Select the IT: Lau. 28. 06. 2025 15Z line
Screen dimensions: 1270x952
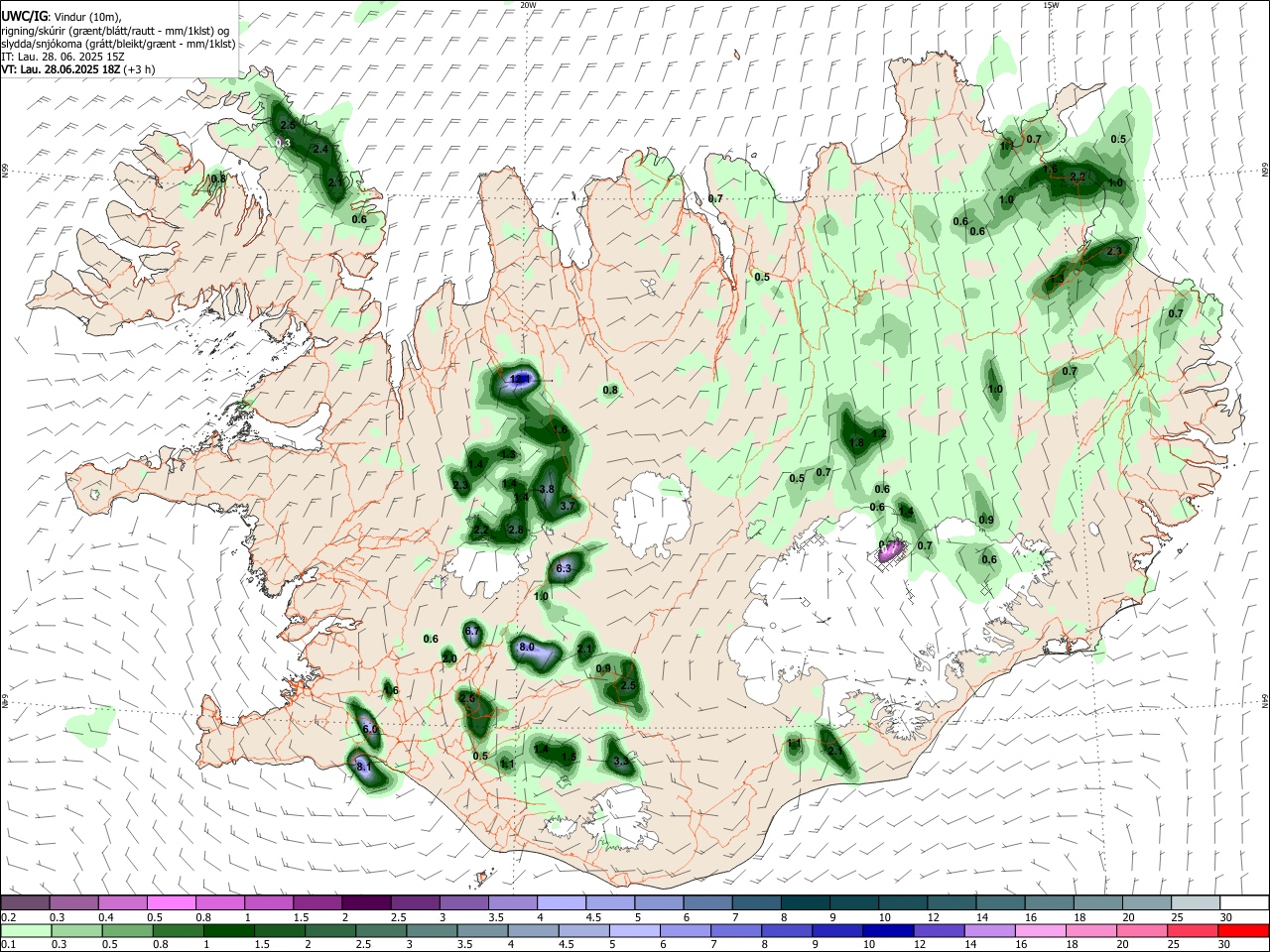point(63,58)
